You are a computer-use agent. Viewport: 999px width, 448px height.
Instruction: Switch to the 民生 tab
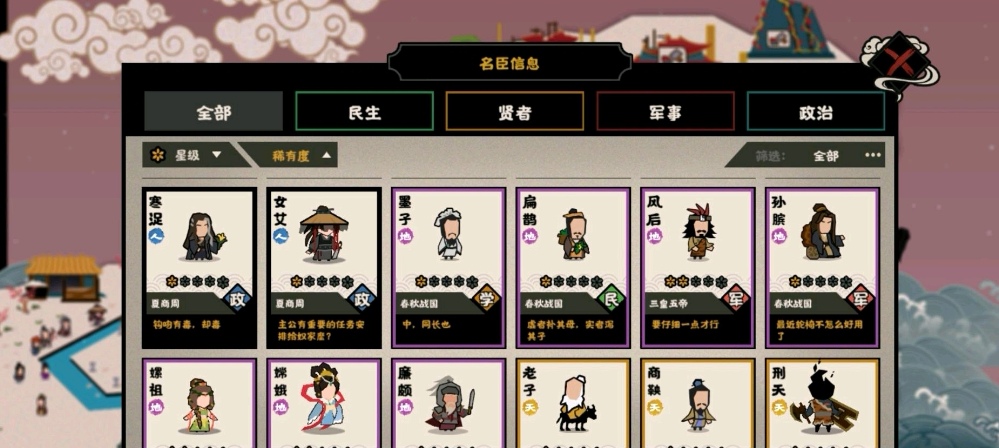(364, 112)
